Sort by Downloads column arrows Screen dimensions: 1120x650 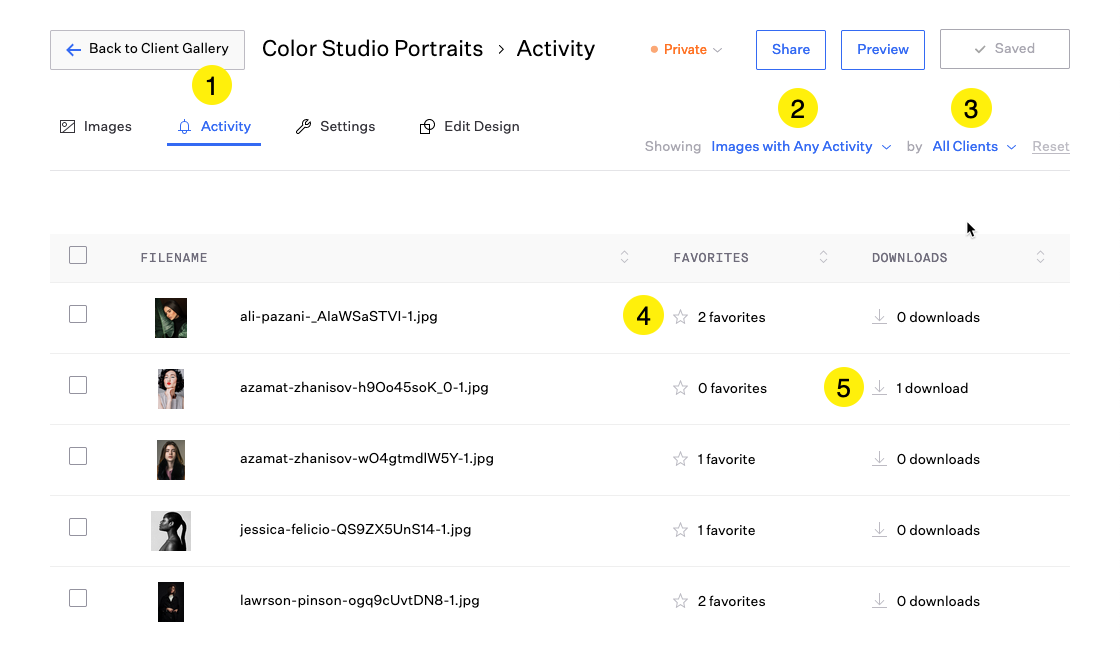[x=1040, y=257]
